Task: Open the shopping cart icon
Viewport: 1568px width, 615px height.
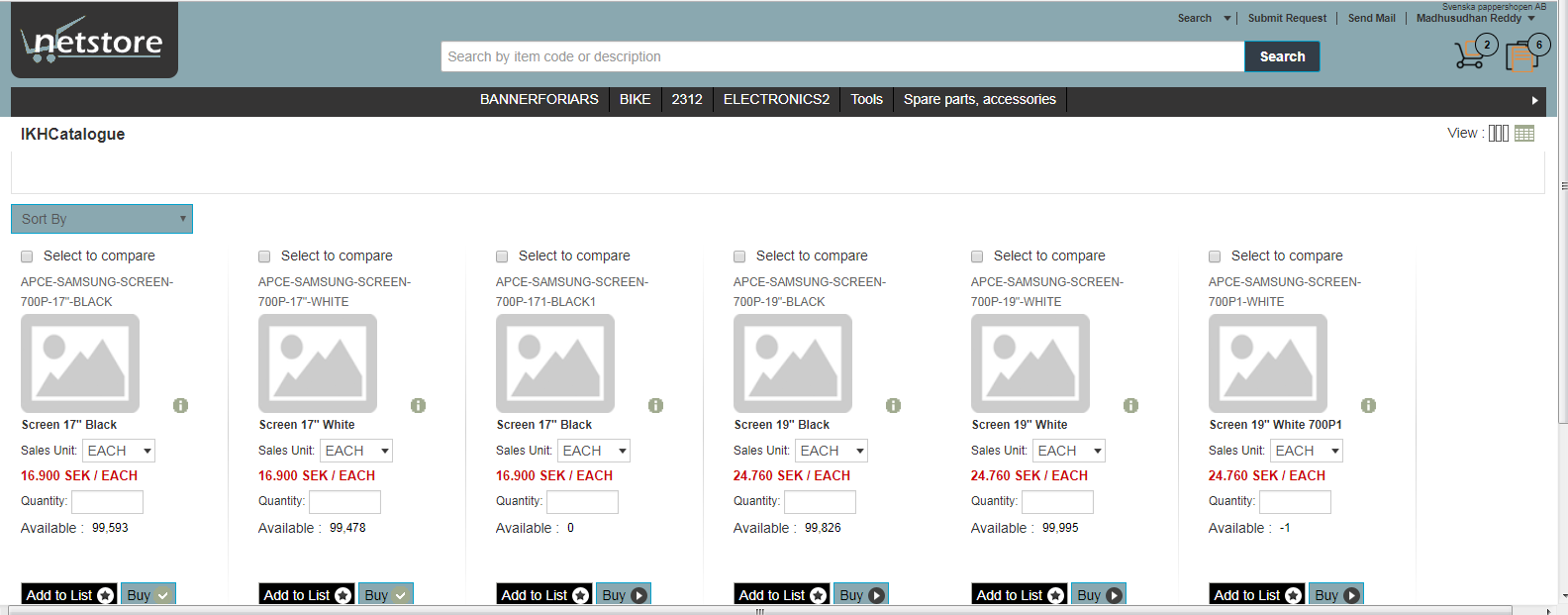Action: click(1468, 55)
